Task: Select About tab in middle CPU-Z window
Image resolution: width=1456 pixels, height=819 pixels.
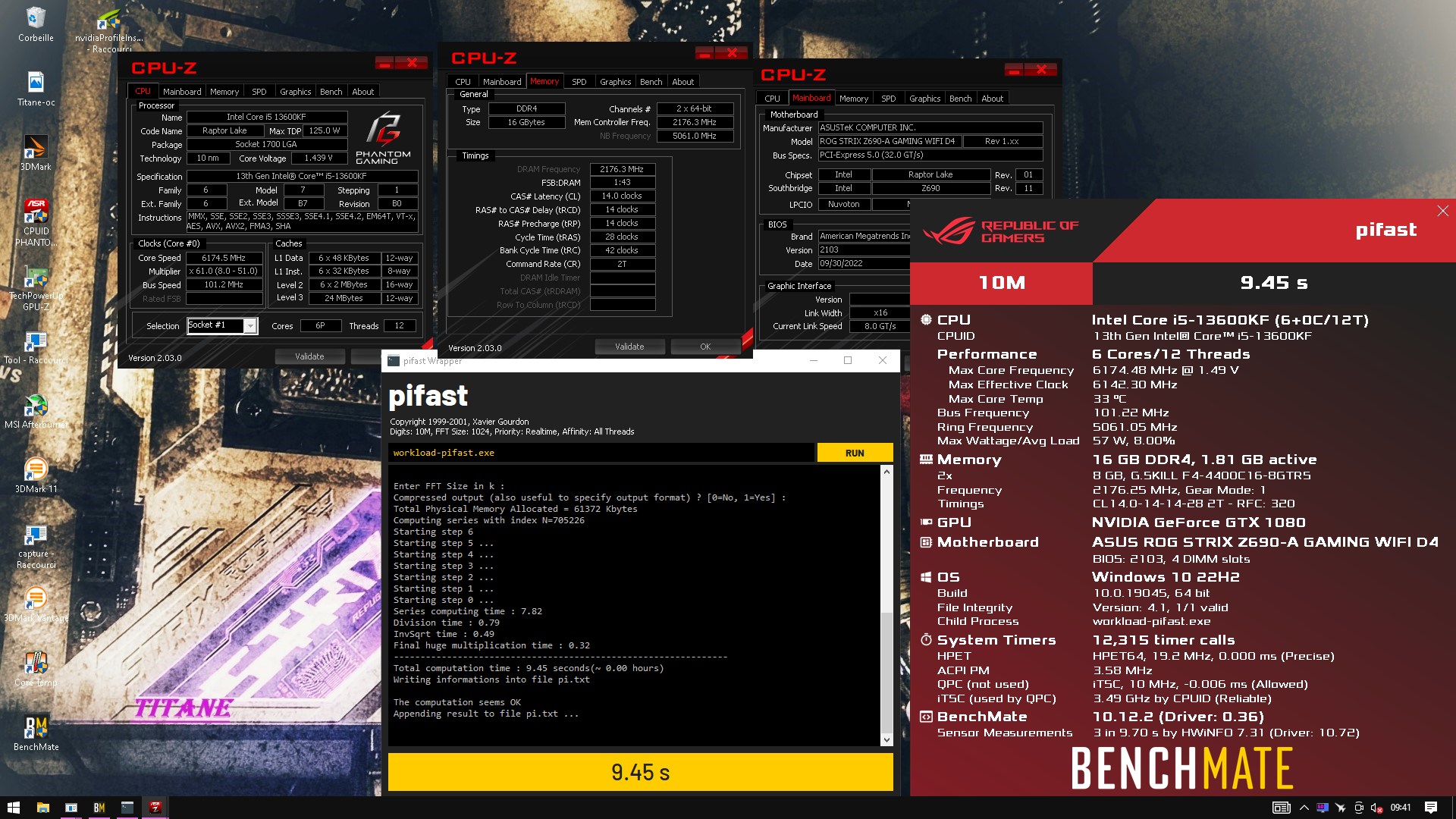Action: pos(682,82)
